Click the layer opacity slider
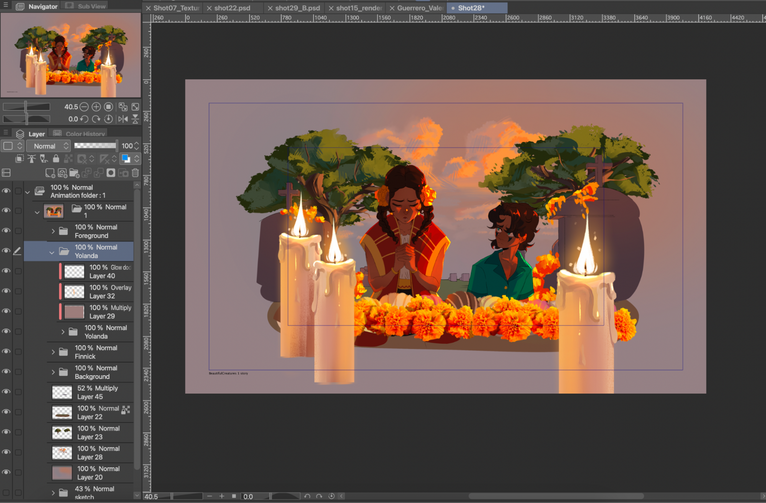The image size is (766, 503). (x=95, y=146)
